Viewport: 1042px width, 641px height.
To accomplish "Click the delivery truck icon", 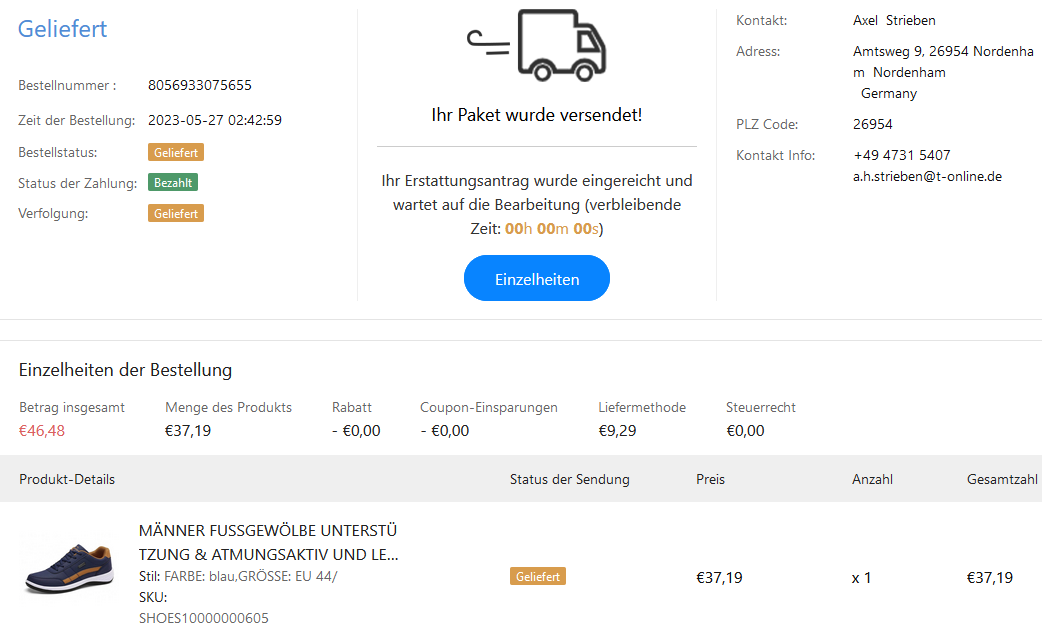I will click(x=538, y=45).
